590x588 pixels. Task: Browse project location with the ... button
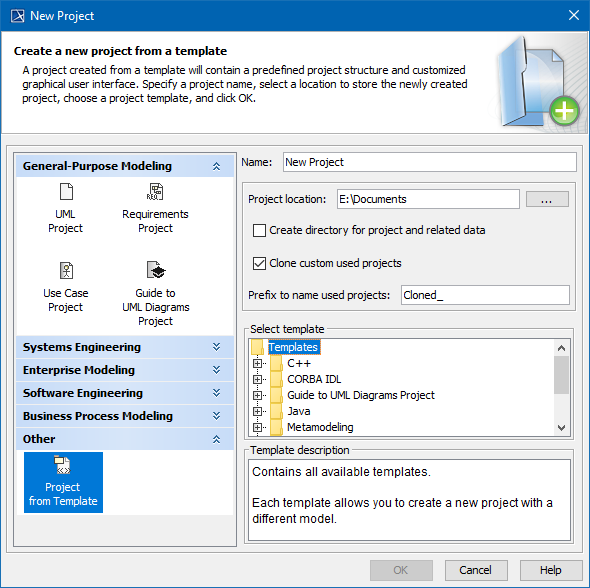[x=547, y=199]
